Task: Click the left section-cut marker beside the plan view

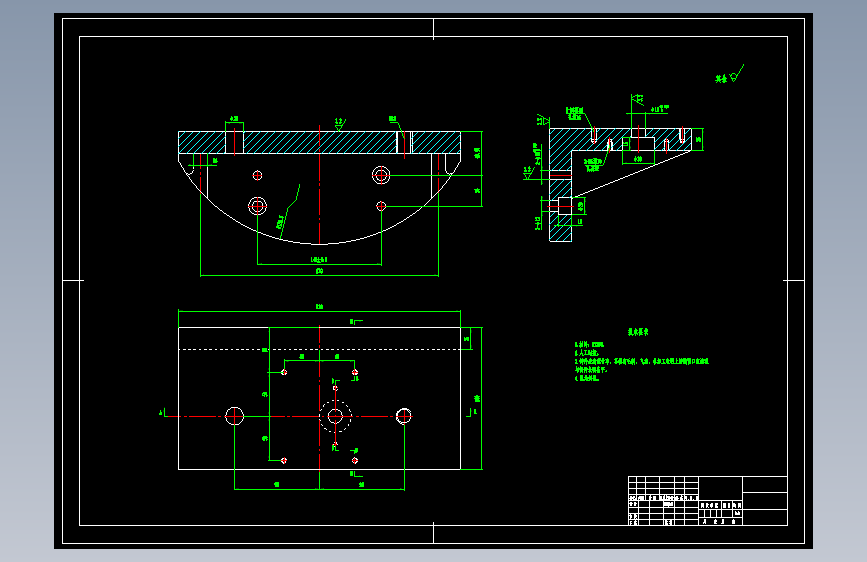Action: (162, 413)
